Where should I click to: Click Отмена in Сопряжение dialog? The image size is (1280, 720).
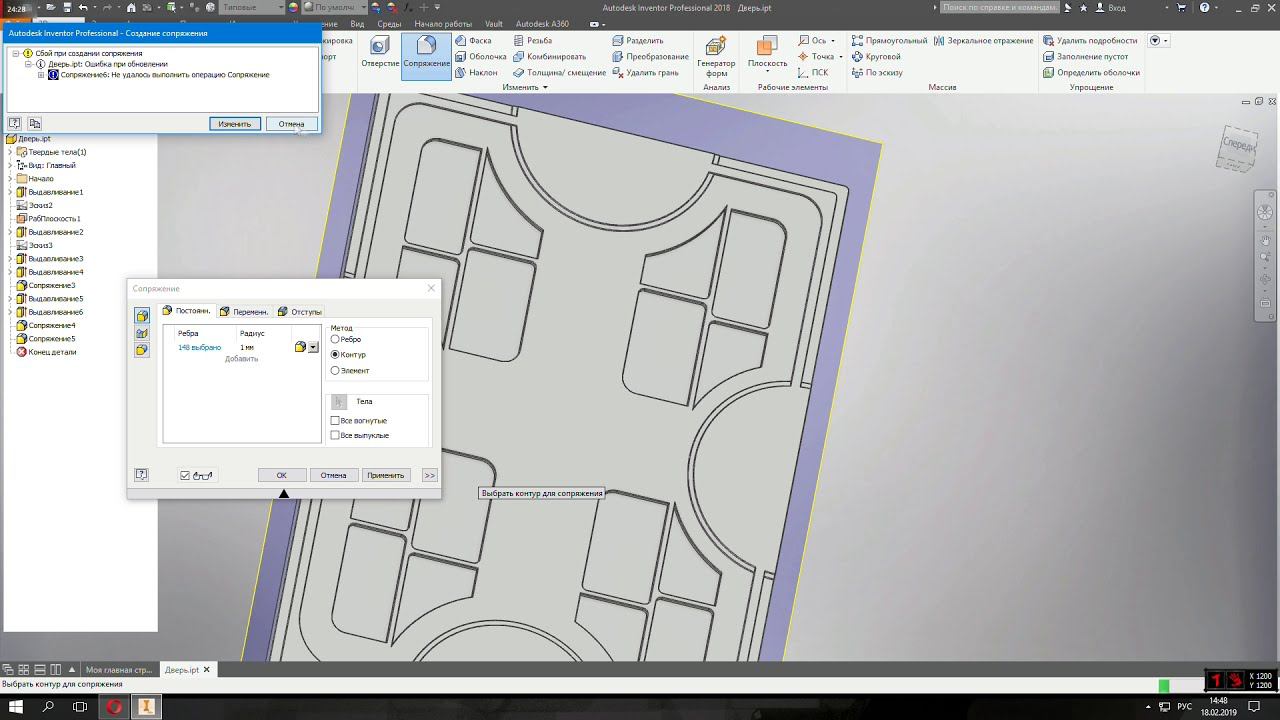pos(334,476)
